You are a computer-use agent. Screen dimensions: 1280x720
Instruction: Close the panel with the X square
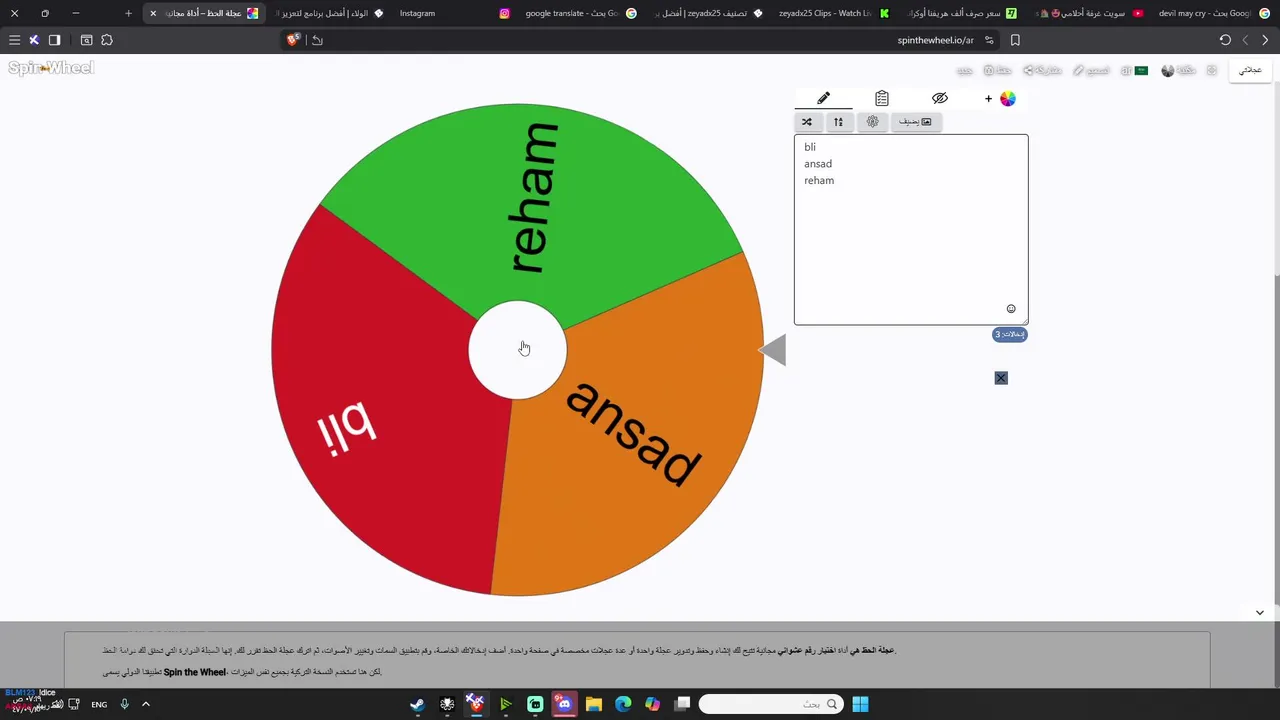click(x=1001, y=378)
